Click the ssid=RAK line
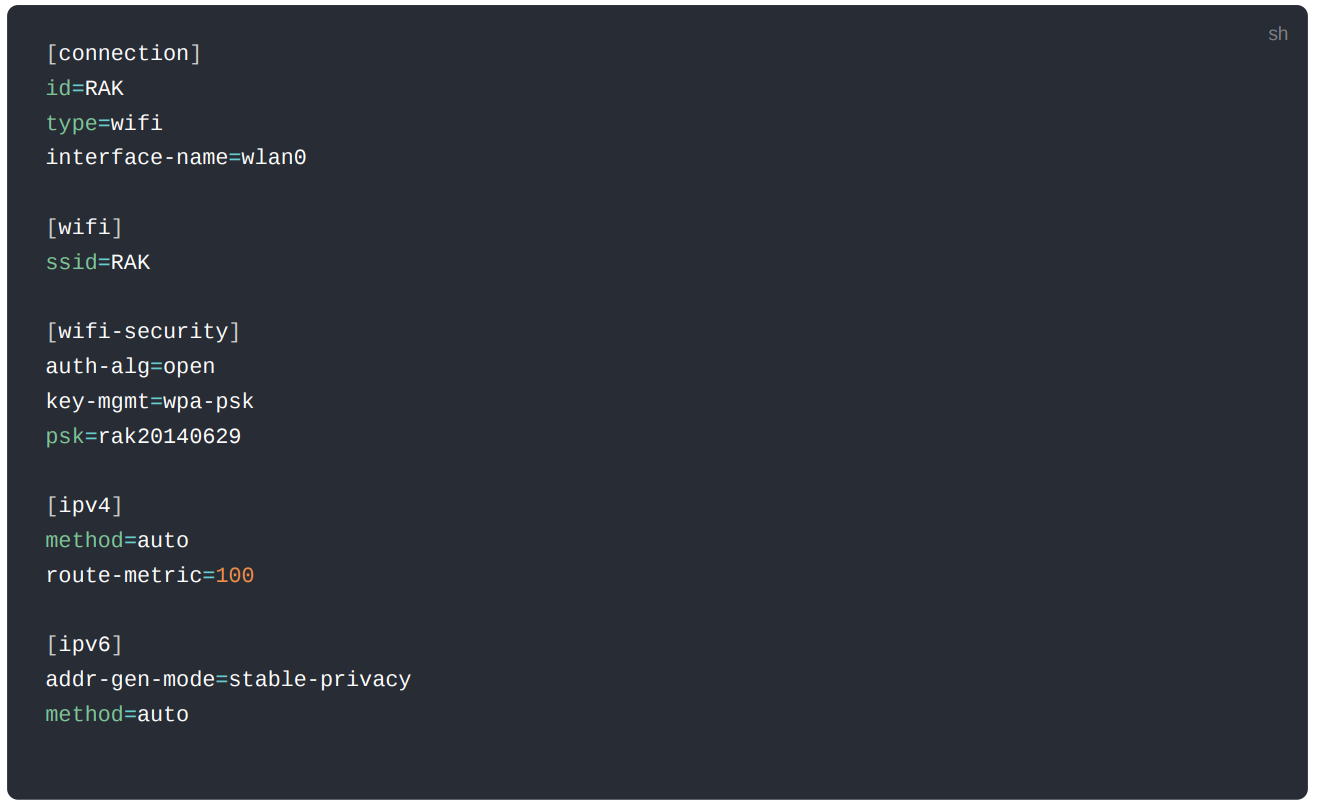 pyautogui.click(x=98, y=263)
